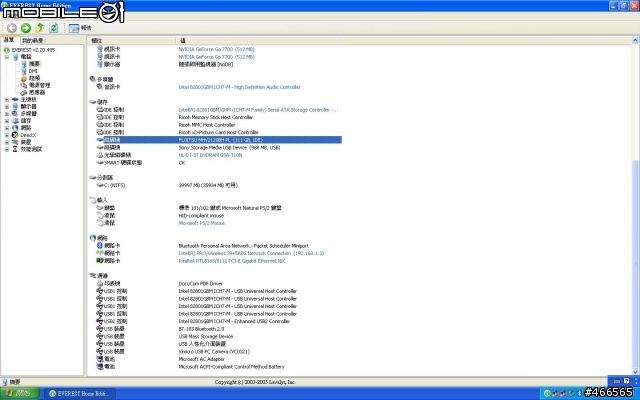Click the Input (輸入) section header icon
640x400 pixels.
[x=93, y=200]
